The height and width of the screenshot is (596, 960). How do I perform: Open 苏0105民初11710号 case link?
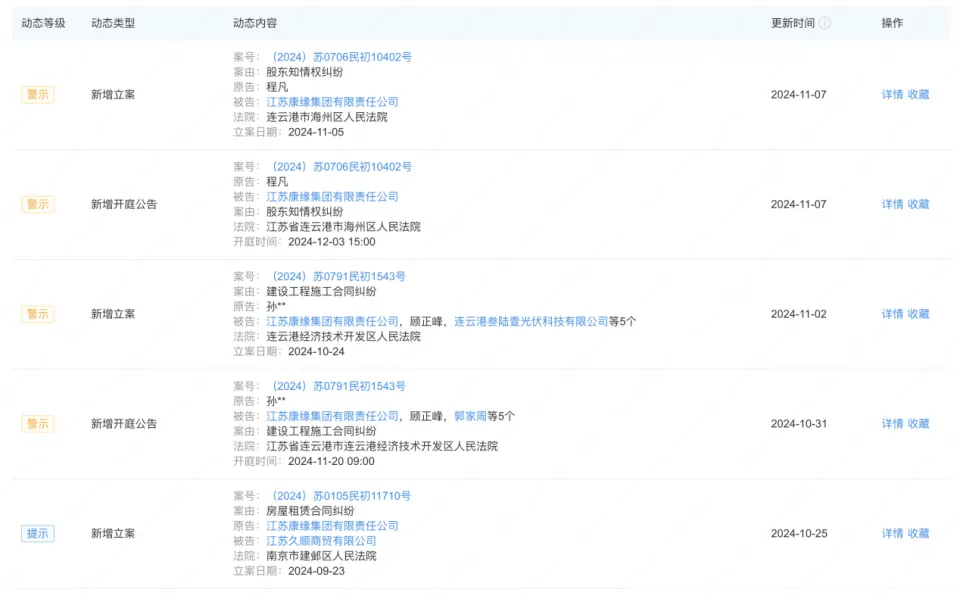click(340, 496)
